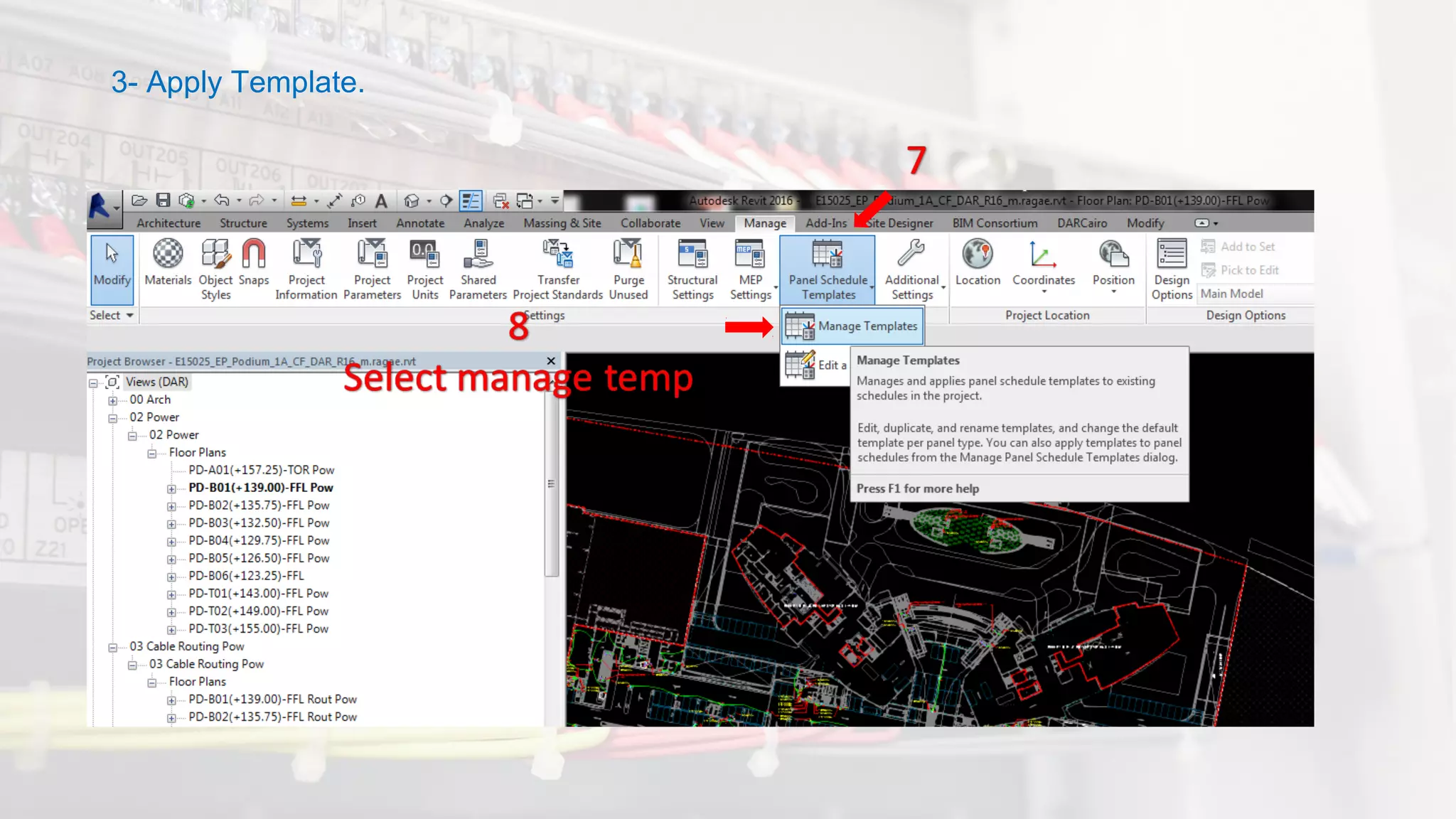Close the Project Browser panel
The height and width of the screenshot is (819, 1456).
(551, 361)
